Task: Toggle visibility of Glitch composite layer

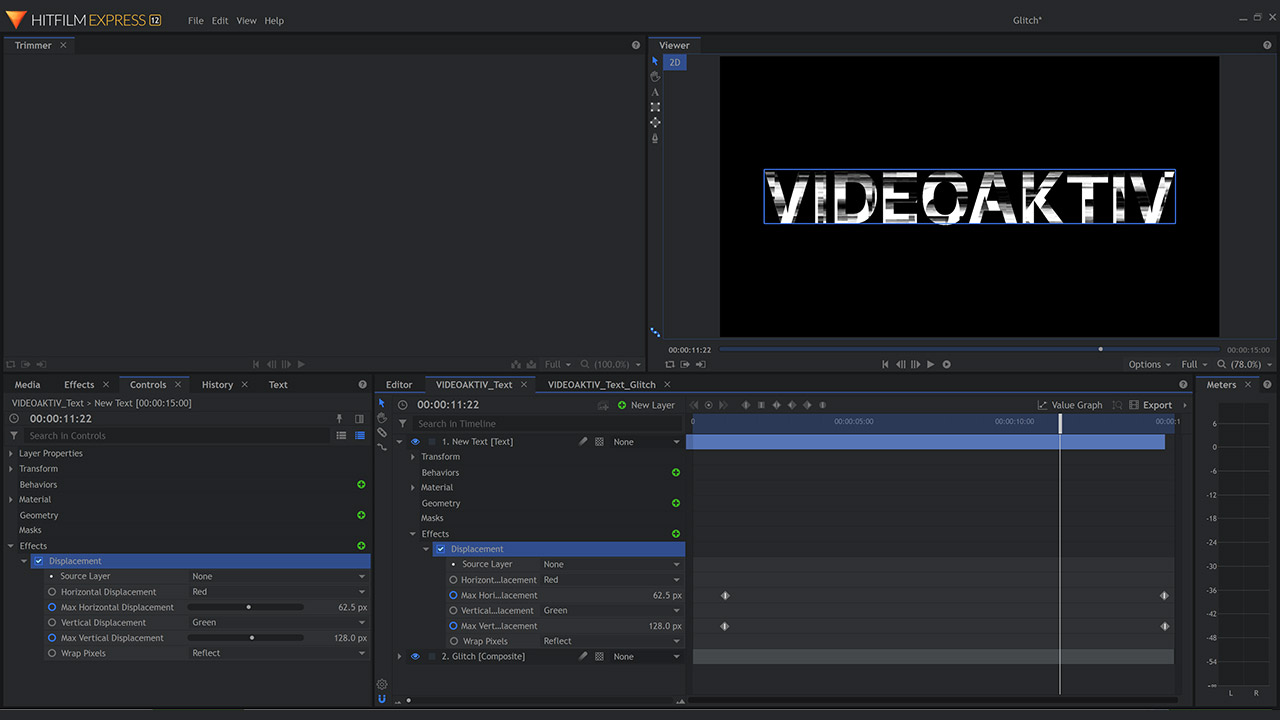Action: point(415,657)
